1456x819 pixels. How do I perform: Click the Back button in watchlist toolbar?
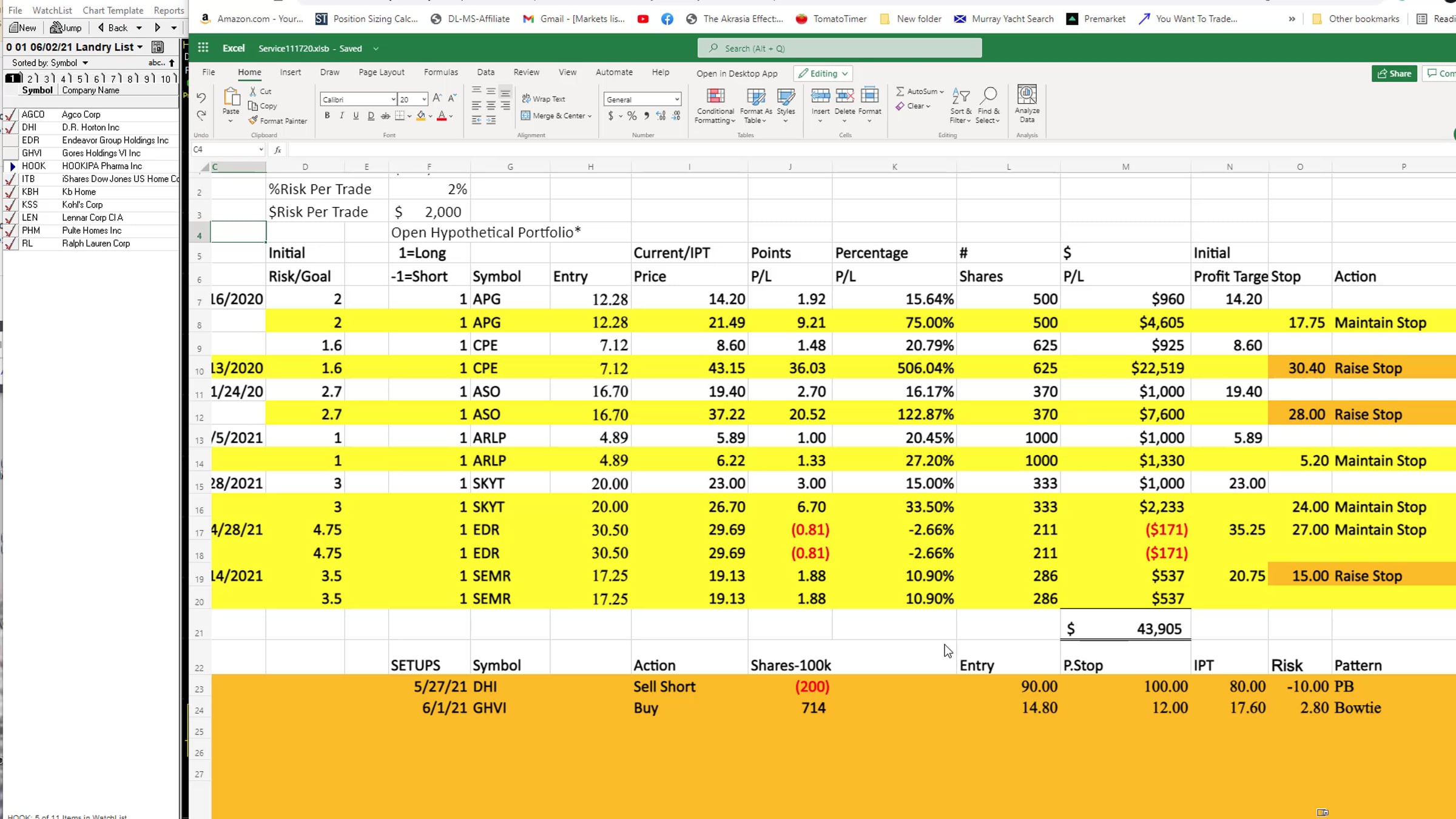[x=113, y=27]
